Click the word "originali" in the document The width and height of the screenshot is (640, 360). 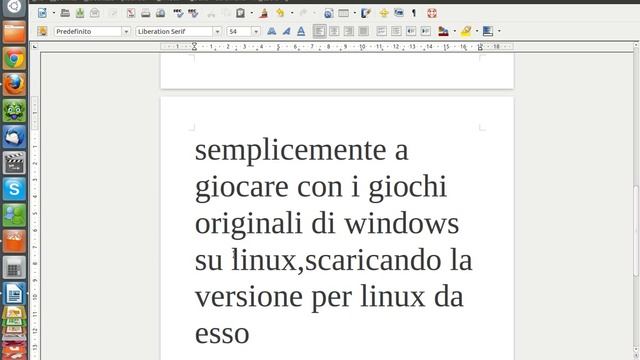click(248, 225)
